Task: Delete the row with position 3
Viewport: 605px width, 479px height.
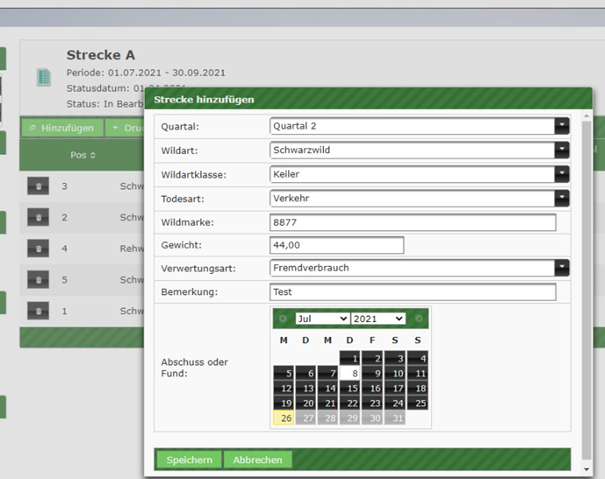Action: pos(37,186)
